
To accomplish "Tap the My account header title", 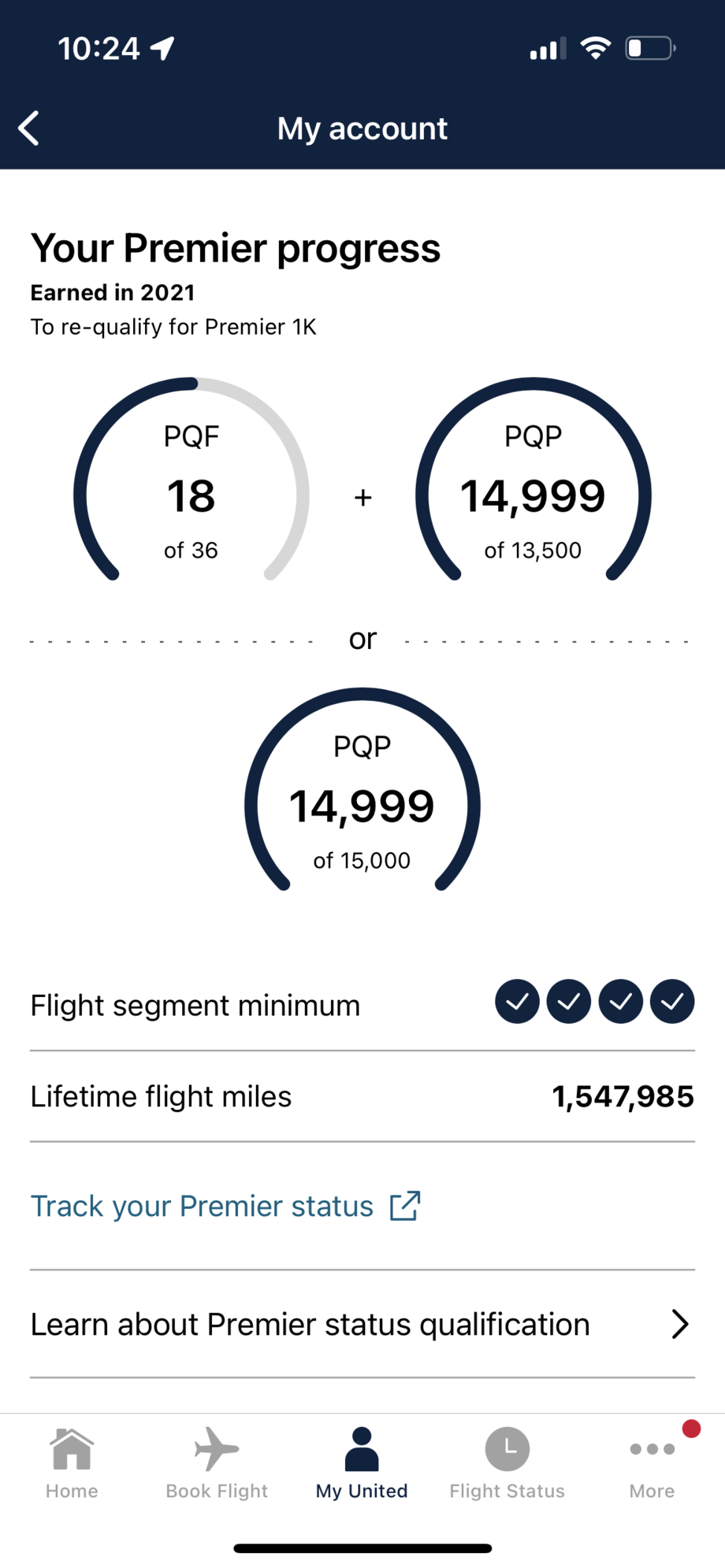I will 362,128.
